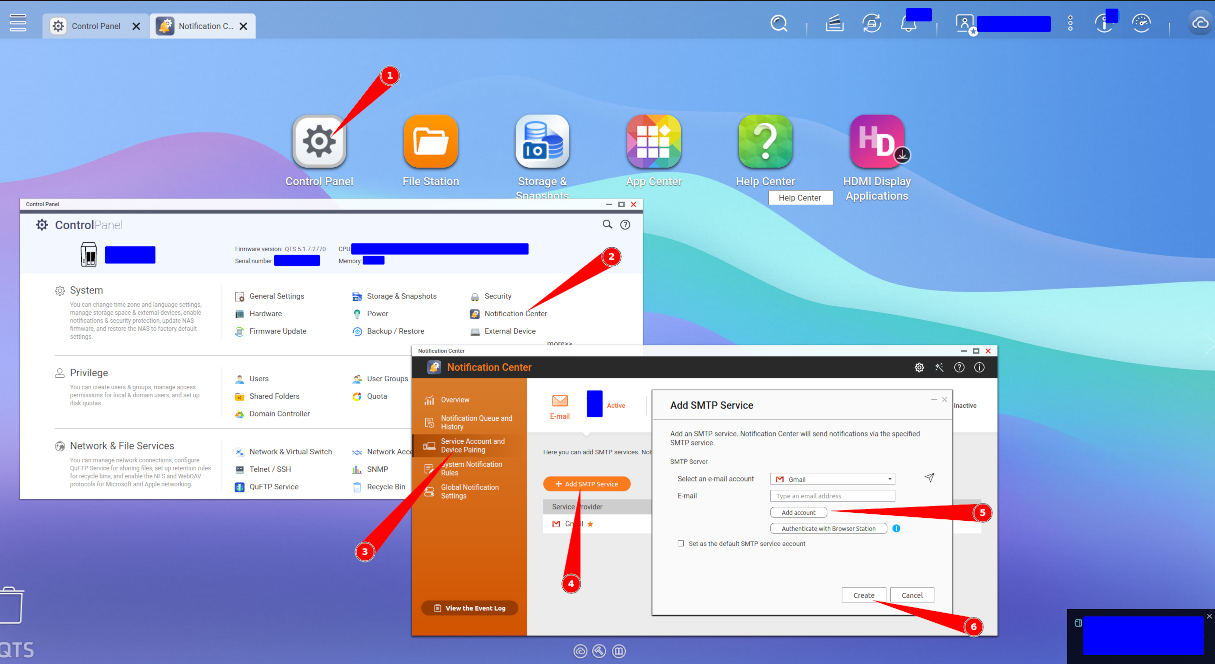Open Notification Center help question icon
Screen dimensions: 1215x664
(960, 367)
